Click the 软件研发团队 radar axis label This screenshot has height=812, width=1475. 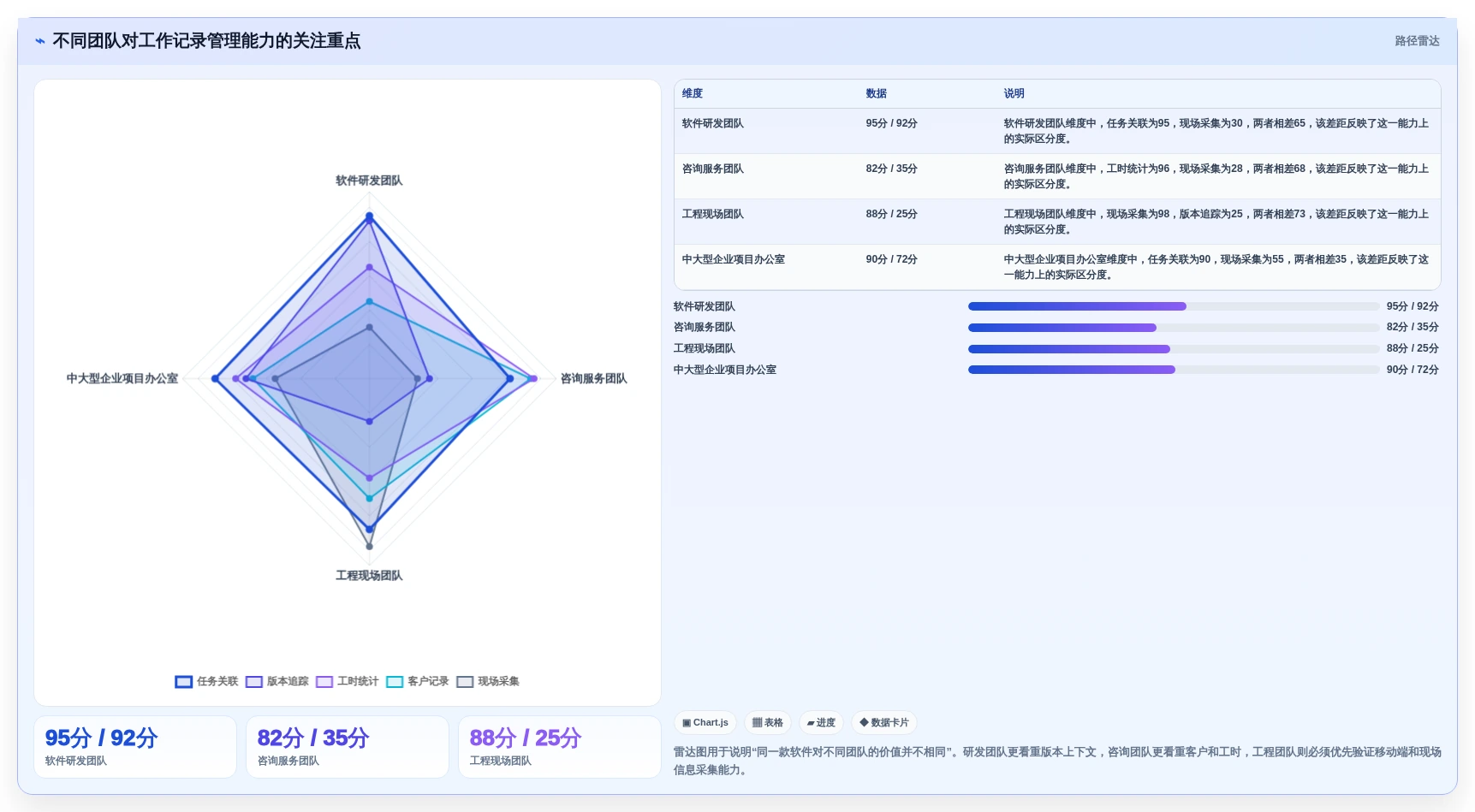click(x=369, y=181)
